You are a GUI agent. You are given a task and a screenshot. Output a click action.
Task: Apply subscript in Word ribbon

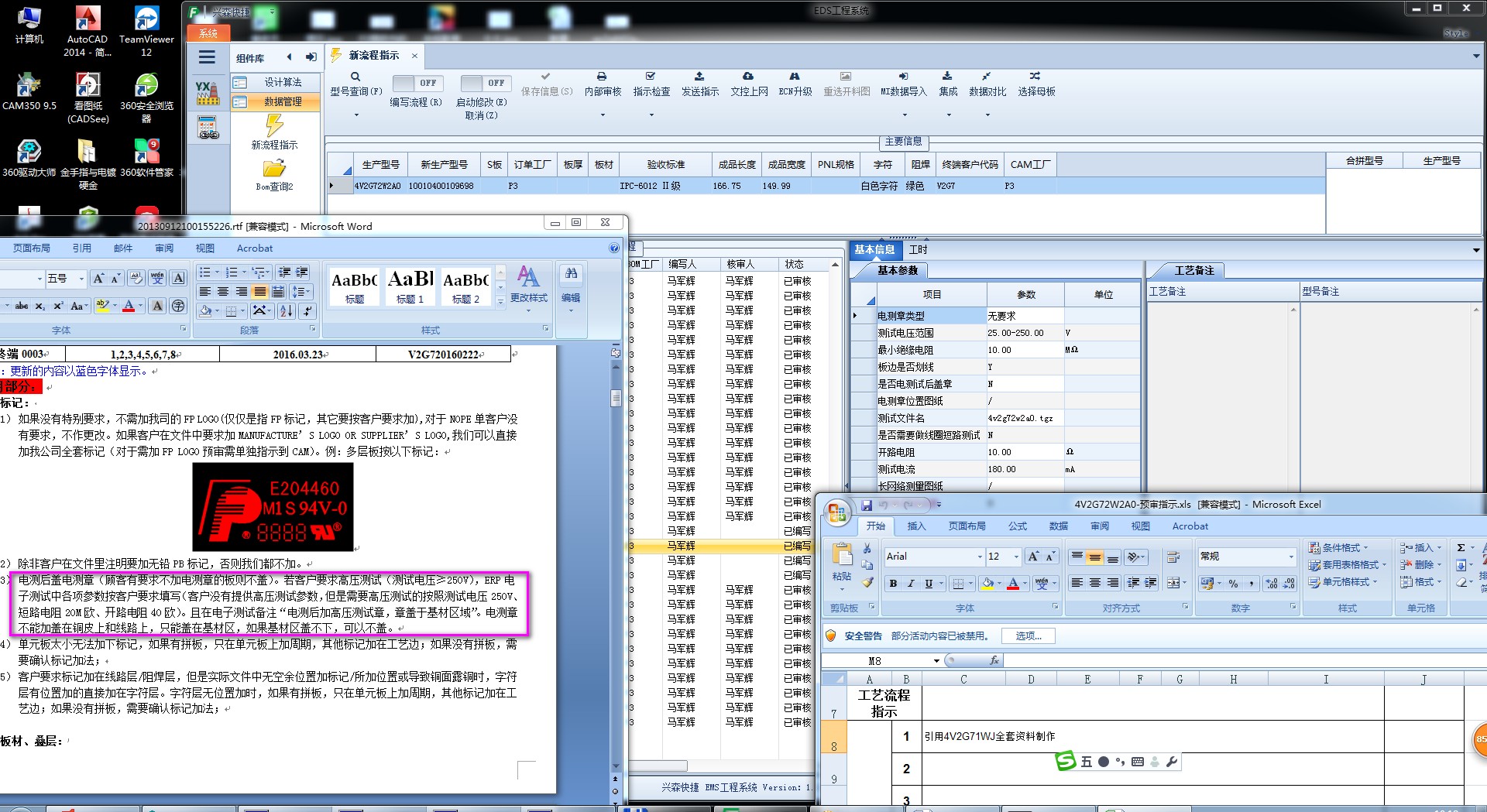click(x=40, y=306)
